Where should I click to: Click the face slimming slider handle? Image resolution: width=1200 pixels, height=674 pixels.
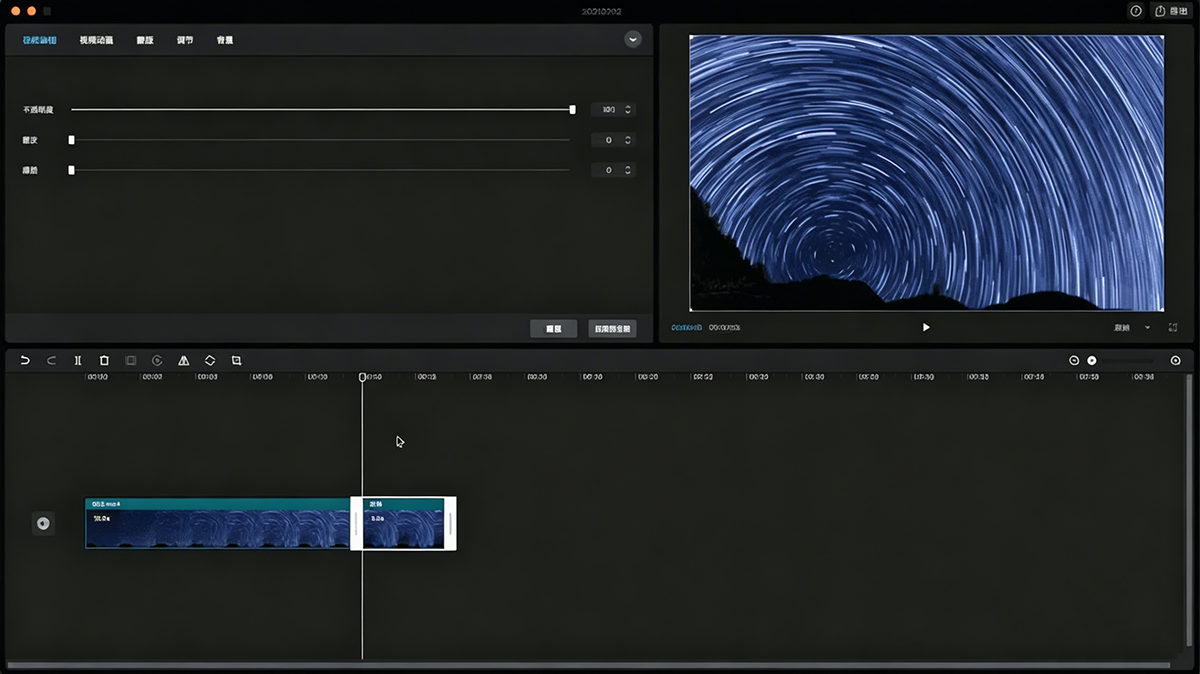pos(71,170)
